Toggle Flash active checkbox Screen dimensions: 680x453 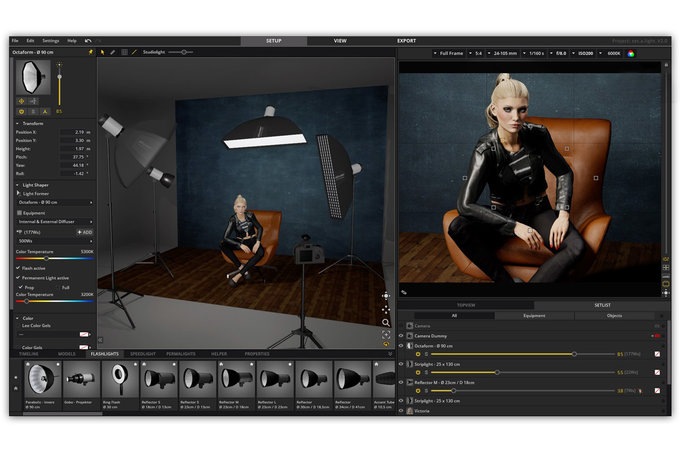click(x=18, y=268)
